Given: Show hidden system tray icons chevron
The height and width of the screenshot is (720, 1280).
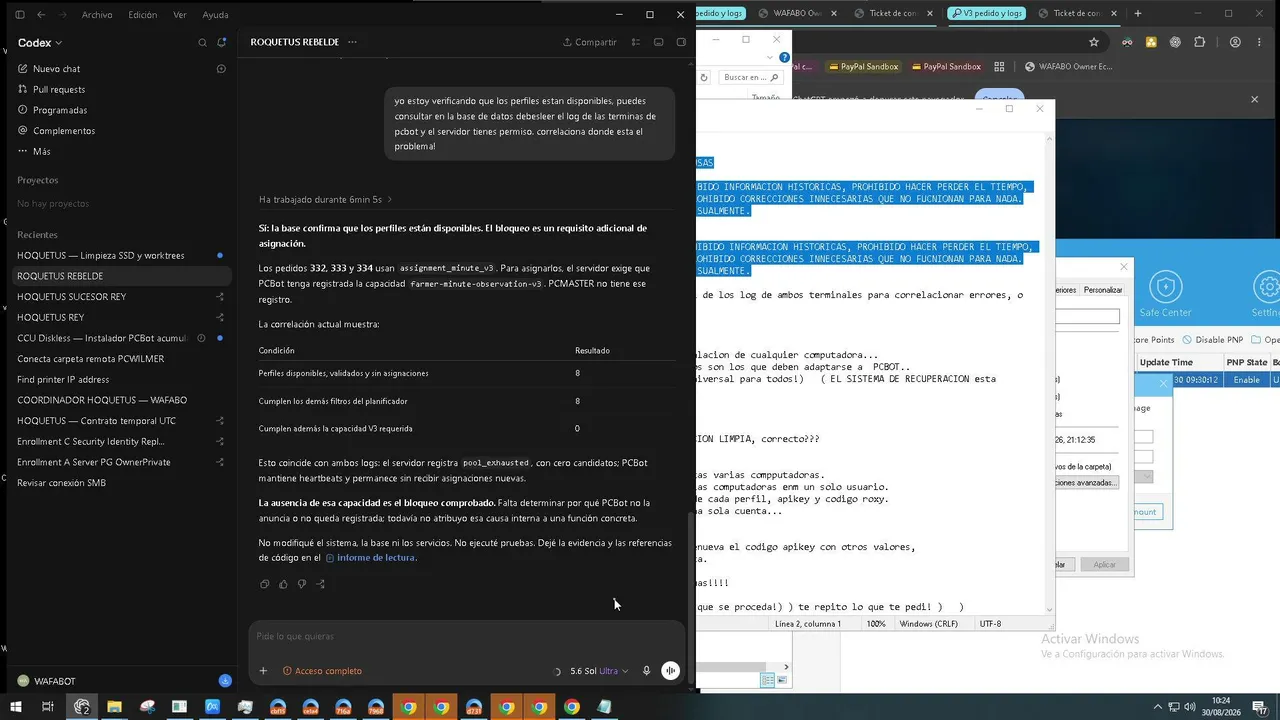Looking at the screenshot, I should [1158, 707].
